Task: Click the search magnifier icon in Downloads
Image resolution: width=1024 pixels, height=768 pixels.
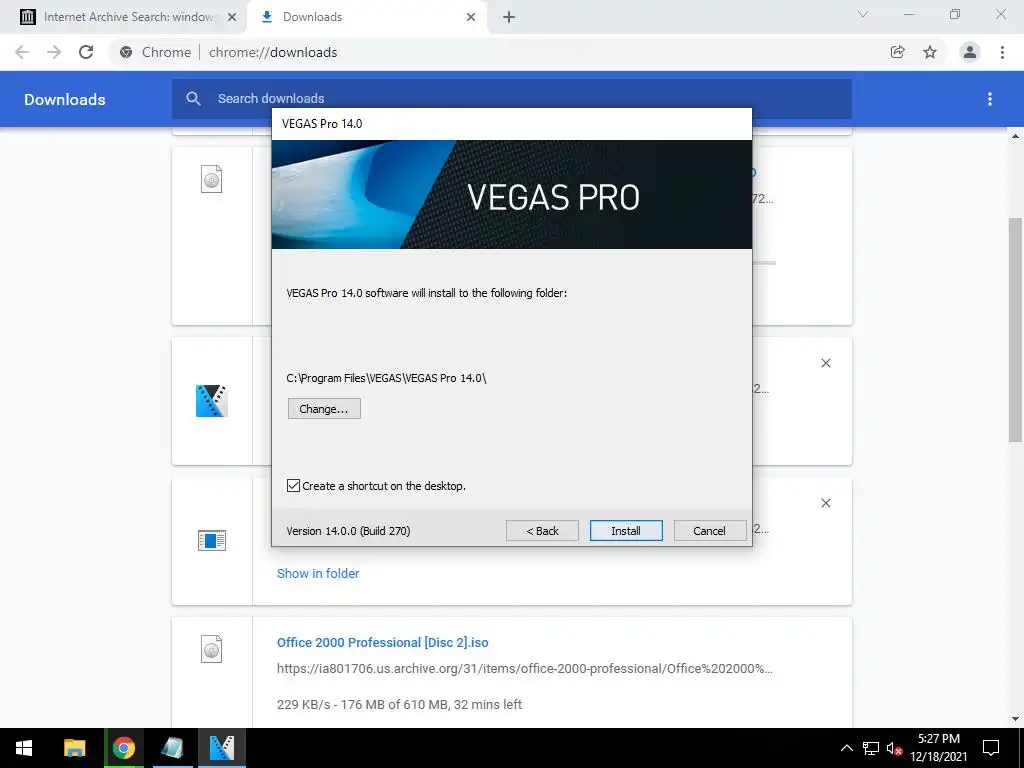Action: (193, 99)
